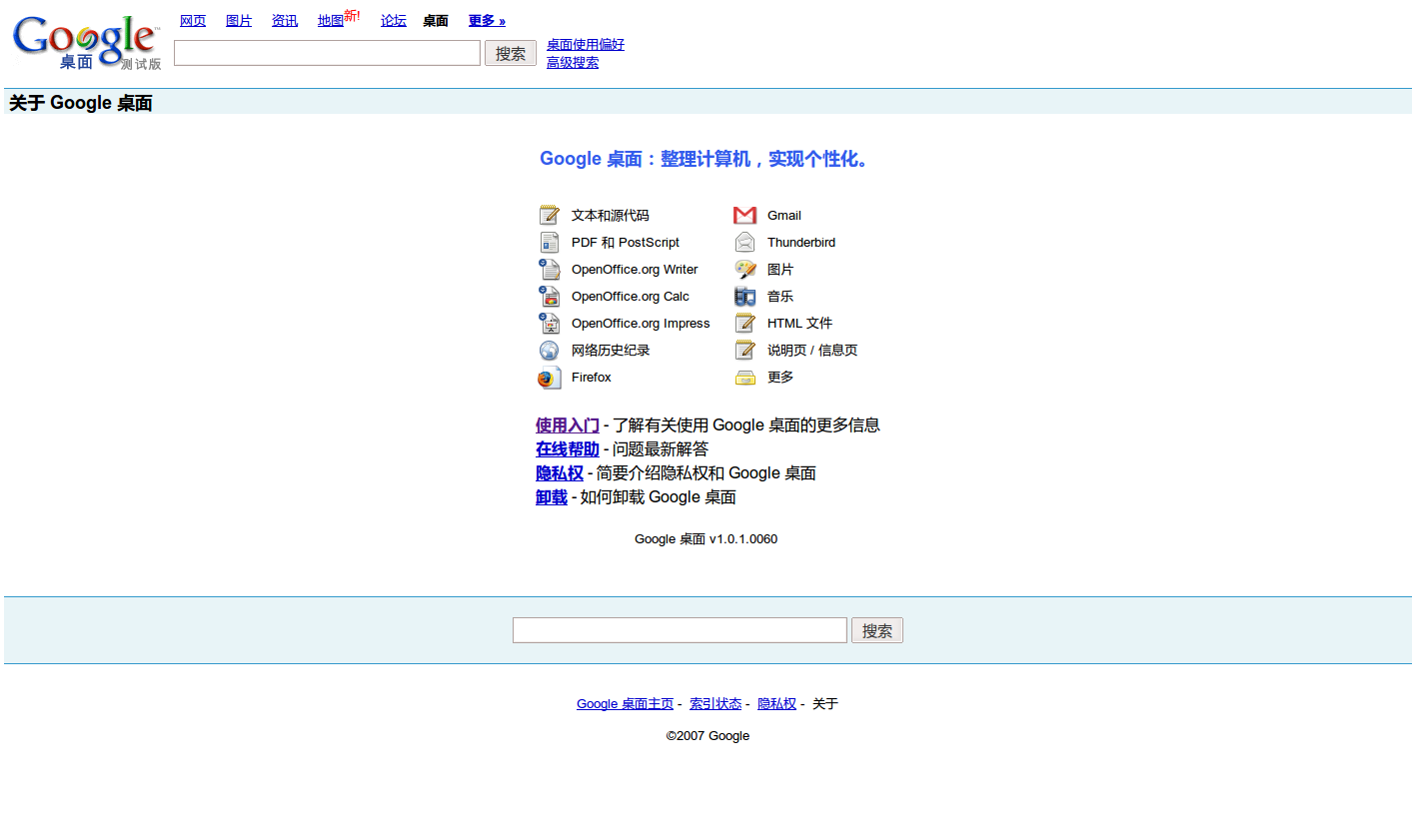Click the top 搜索 button
Image resolution: width=1416 pixels, height=840 pixels.
tap(511, 53)
